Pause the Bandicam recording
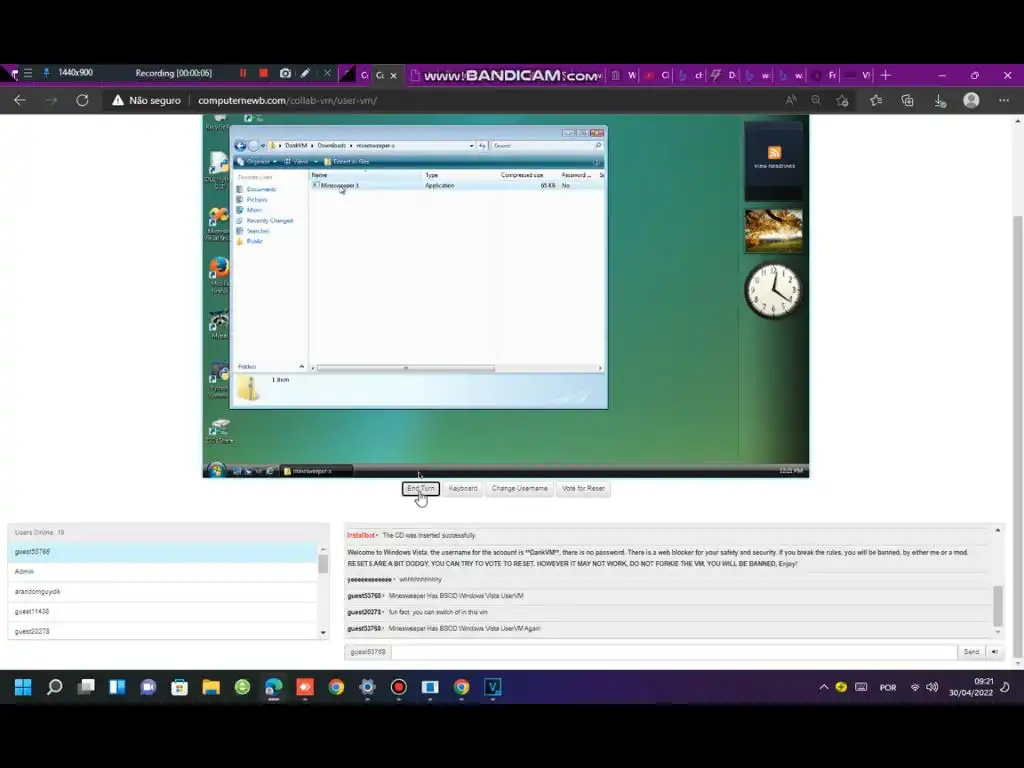The height and width of the screenshot is (768, 1024). click(243, 73)
